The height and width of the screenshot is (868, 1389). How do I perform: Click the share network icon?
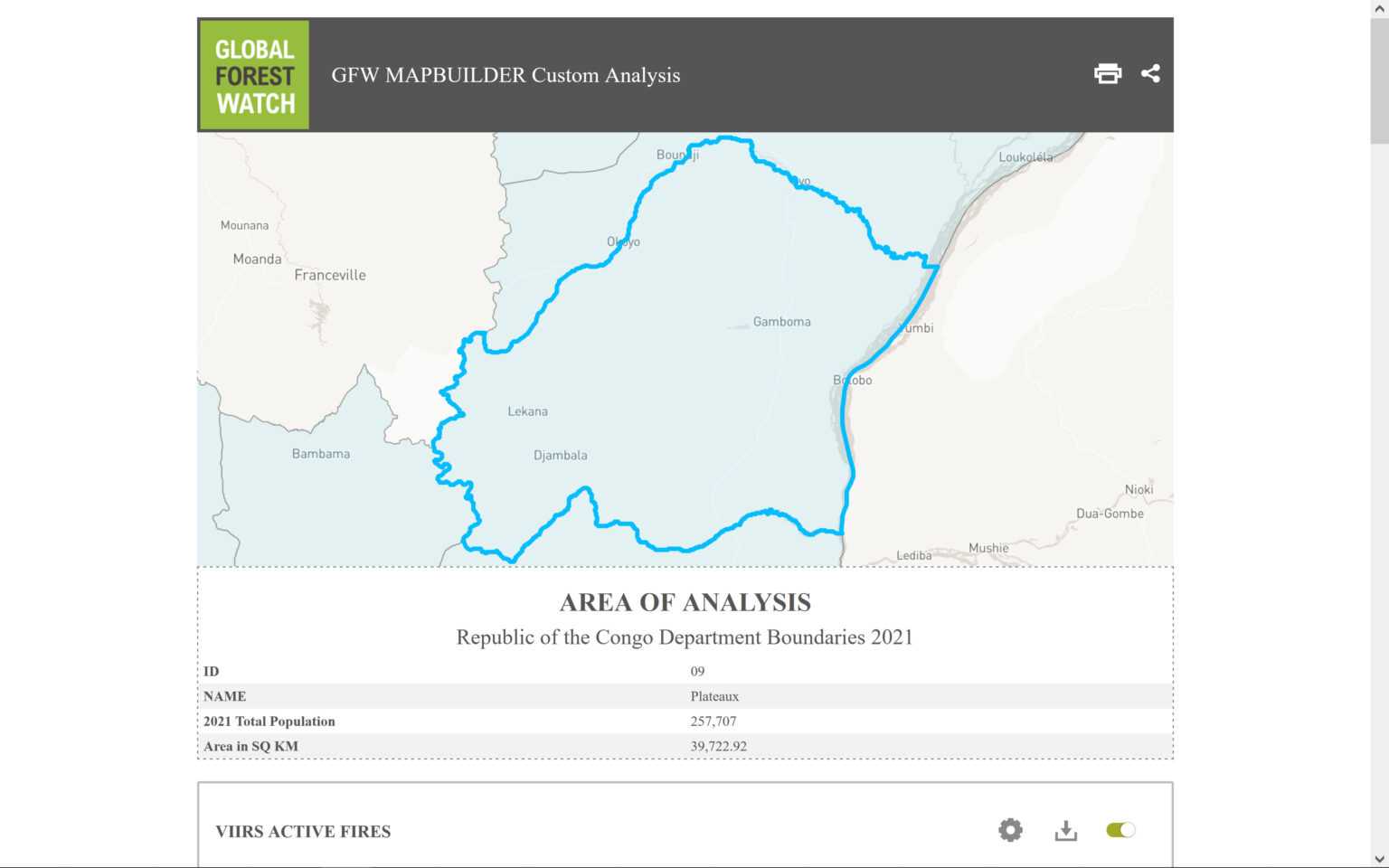pos(1151,73)
